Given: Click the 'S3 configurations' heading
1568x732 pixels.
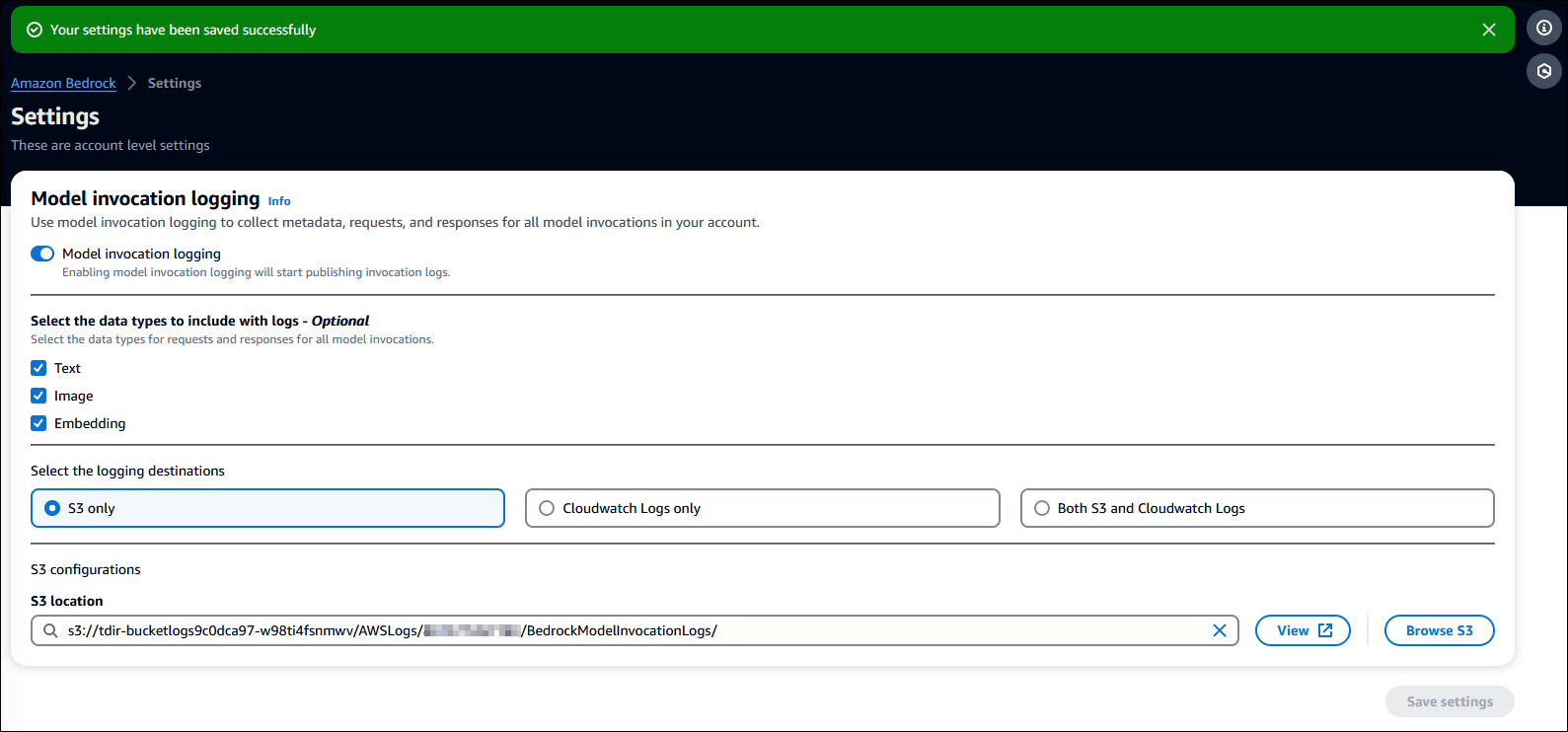Looking at the screenshot, I should coord(86,569).
